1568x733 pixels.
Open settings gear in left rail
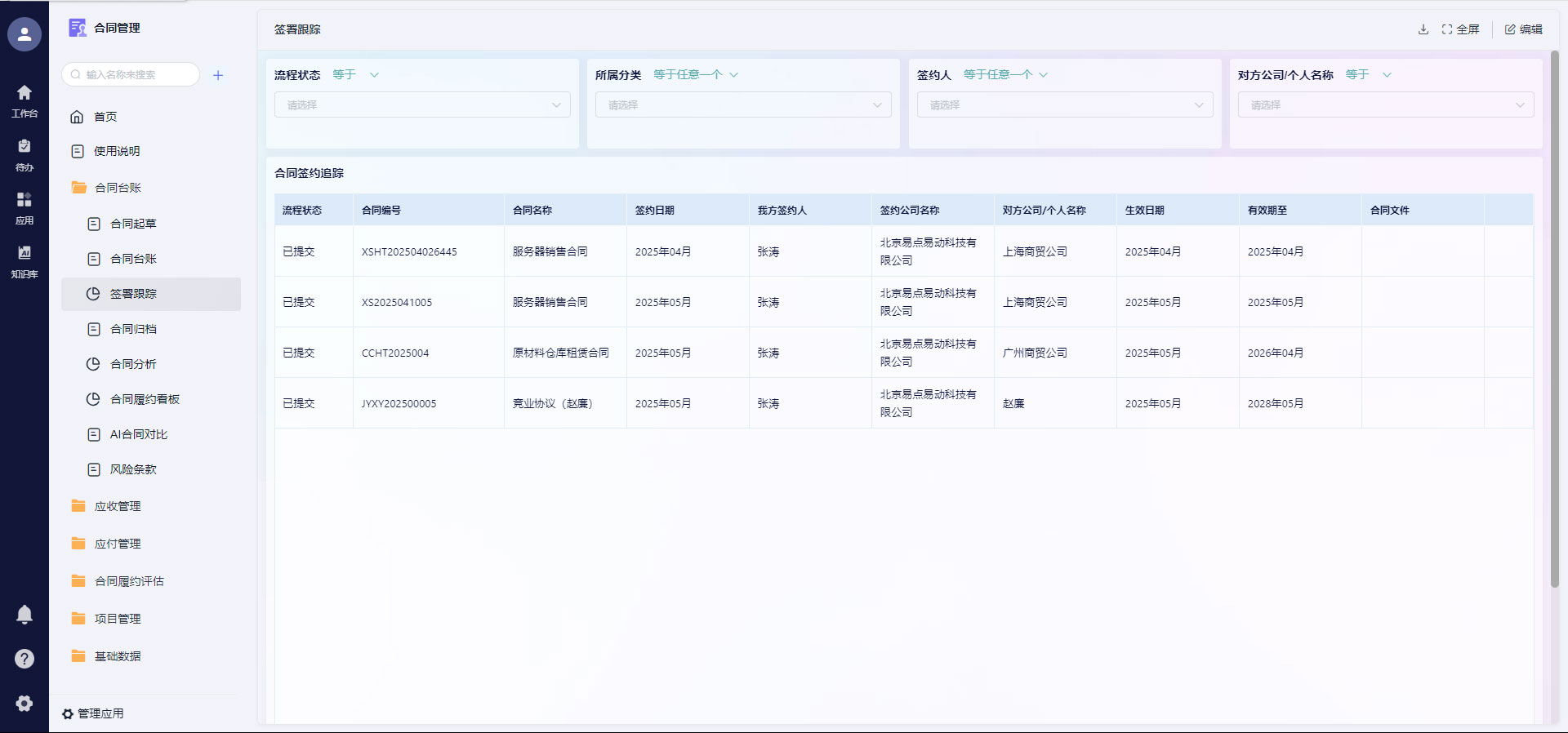coord(24,703)
